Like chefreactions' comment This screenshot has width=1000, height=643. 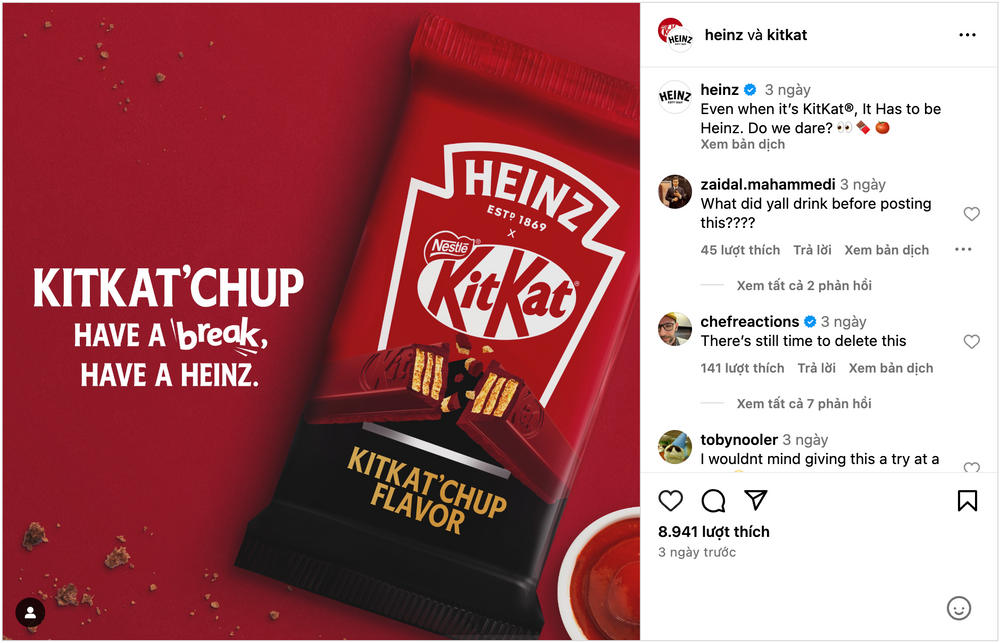point(971,341)
